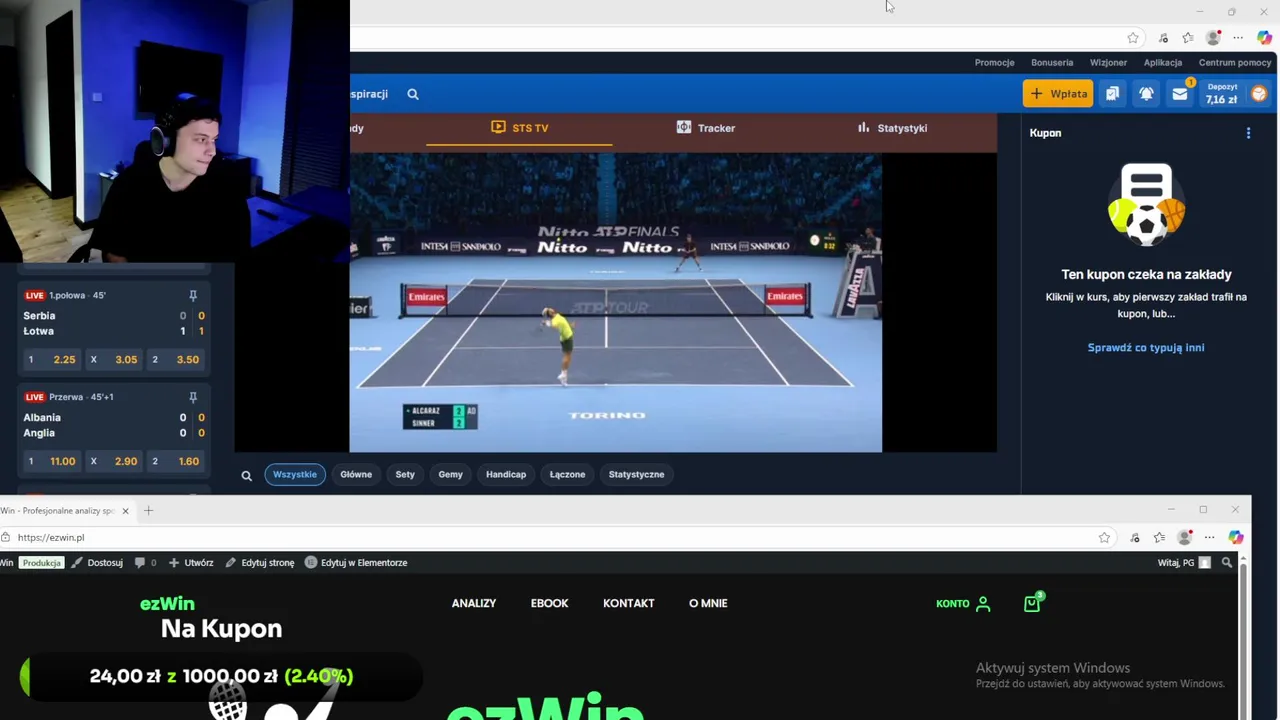Select odds 2.25 for Serbia win
This screenshot has width=1280, height=720.
point(50,359)
